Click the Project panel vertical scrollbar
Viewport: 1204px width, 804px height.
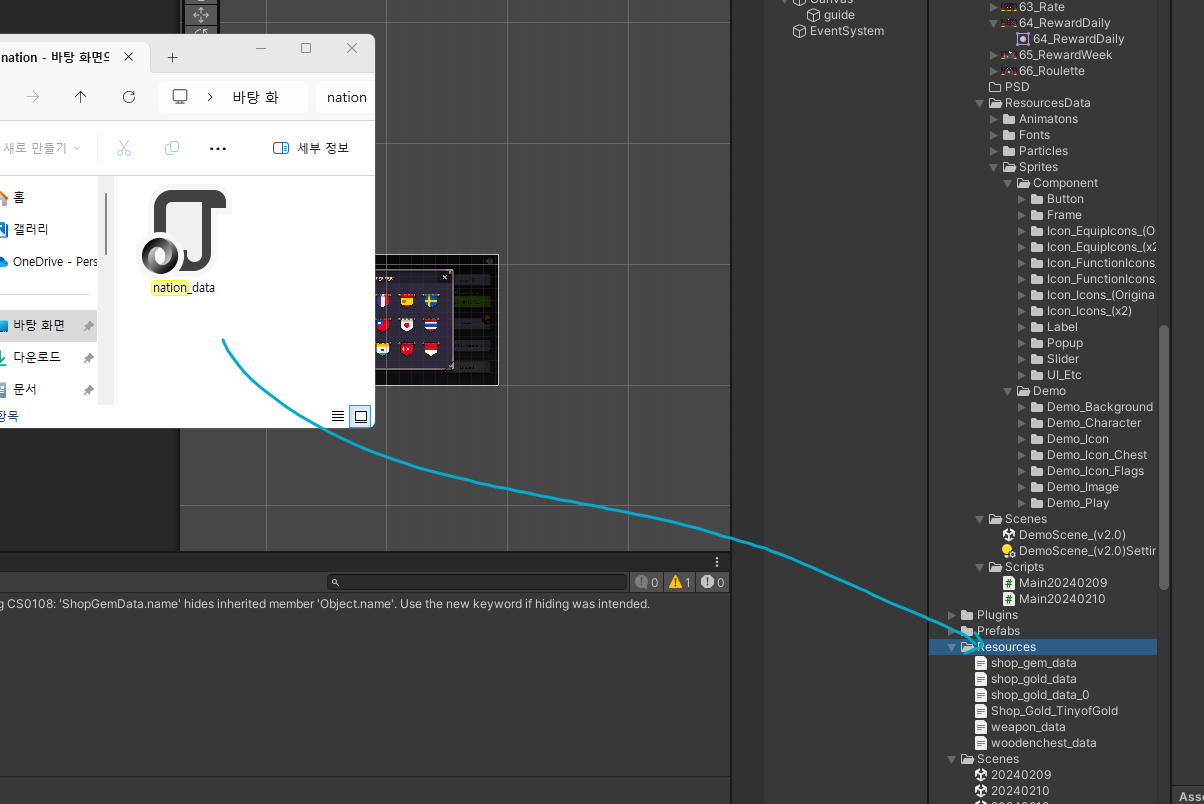coord(1163,456)
